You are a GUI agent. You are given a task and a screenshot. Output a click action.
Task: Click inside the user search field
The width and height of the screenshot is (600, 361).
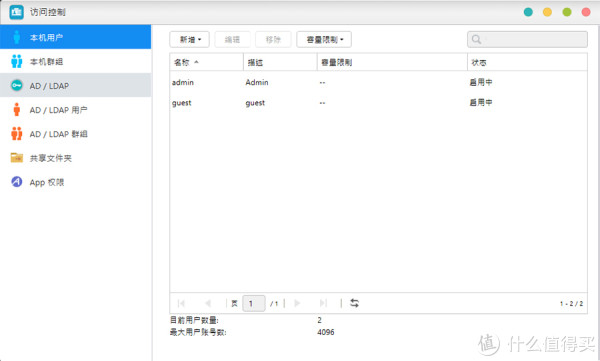(x=527, y=39)
